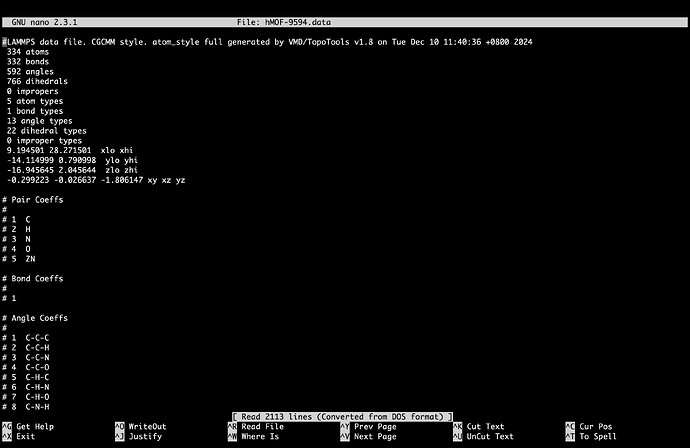Click the xlo xhi box bounds line
Viewport: 690px width, 448px height.
[x=70, y=150]
